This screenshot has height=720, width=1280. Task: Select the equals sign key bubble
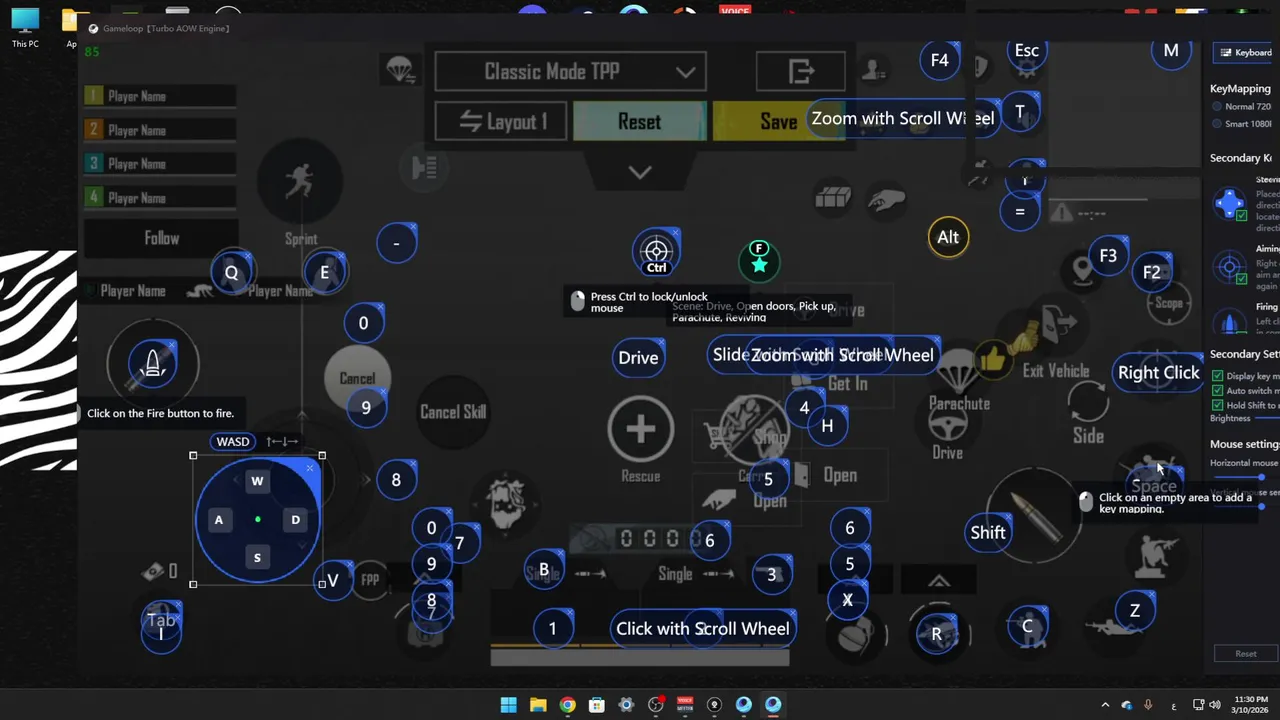(x=1020, y=211)
